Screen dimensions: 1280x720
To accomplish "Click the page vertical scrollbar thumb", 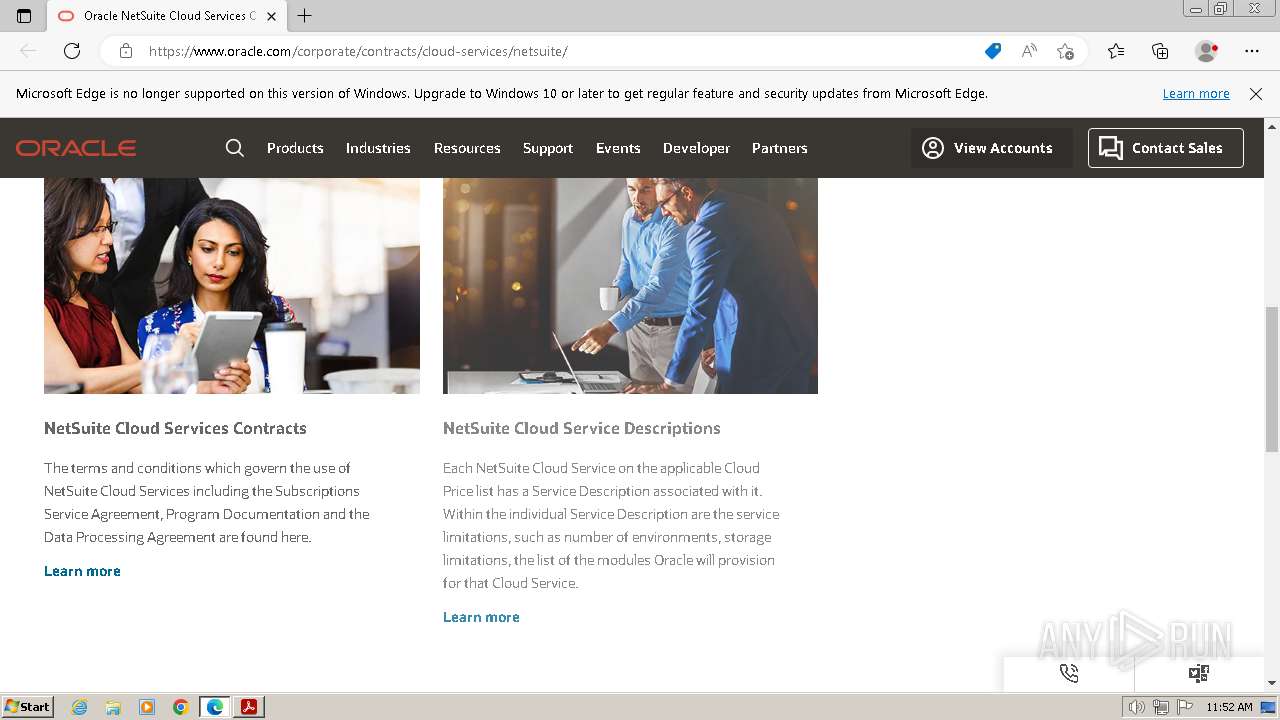I will pyautogui.click(x=1272, y=379).
